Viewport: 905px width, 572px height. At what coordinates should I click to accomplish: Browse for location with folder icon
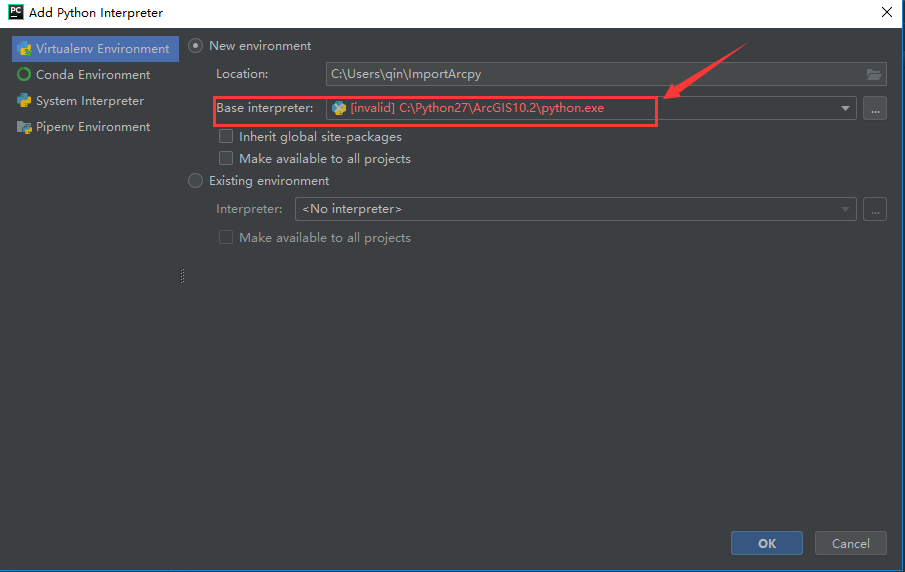coord(874,74)
